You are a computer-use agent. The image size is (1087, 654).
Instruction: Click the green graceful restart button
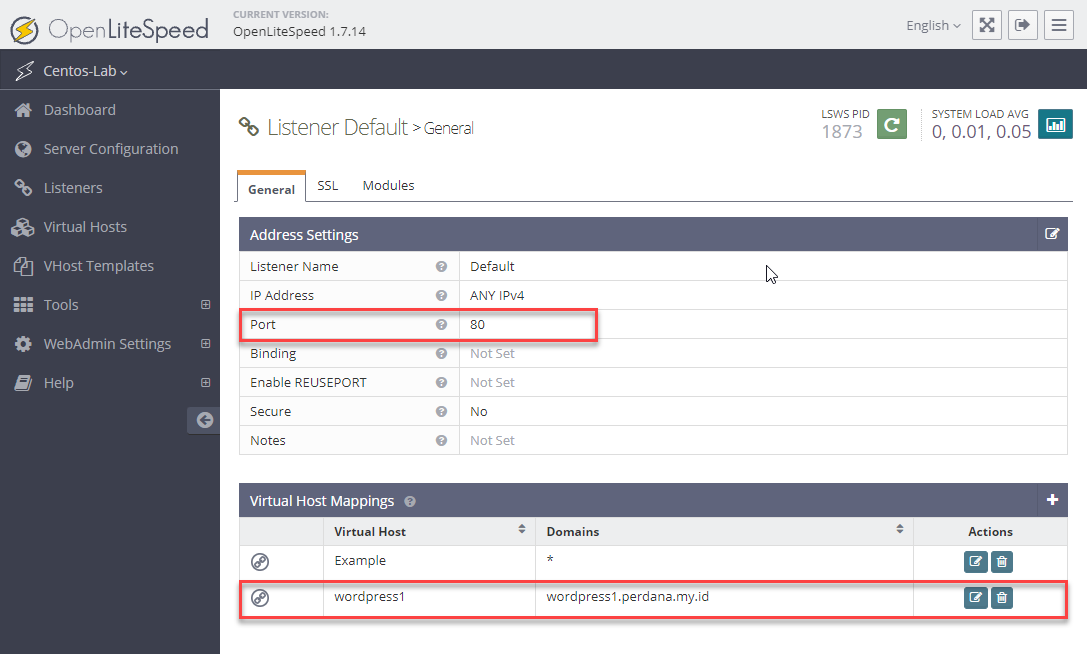[x=892, y=124]
